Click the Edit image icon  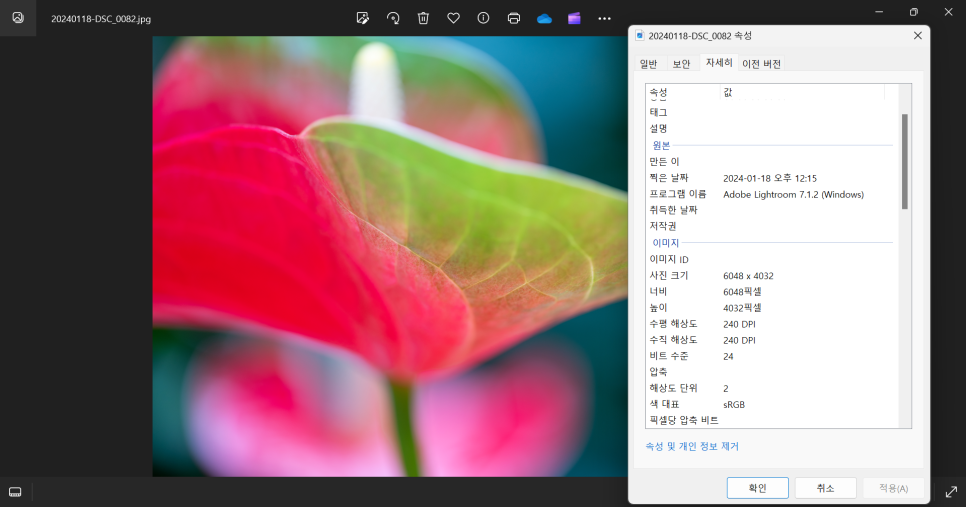(x=363, y=18)
